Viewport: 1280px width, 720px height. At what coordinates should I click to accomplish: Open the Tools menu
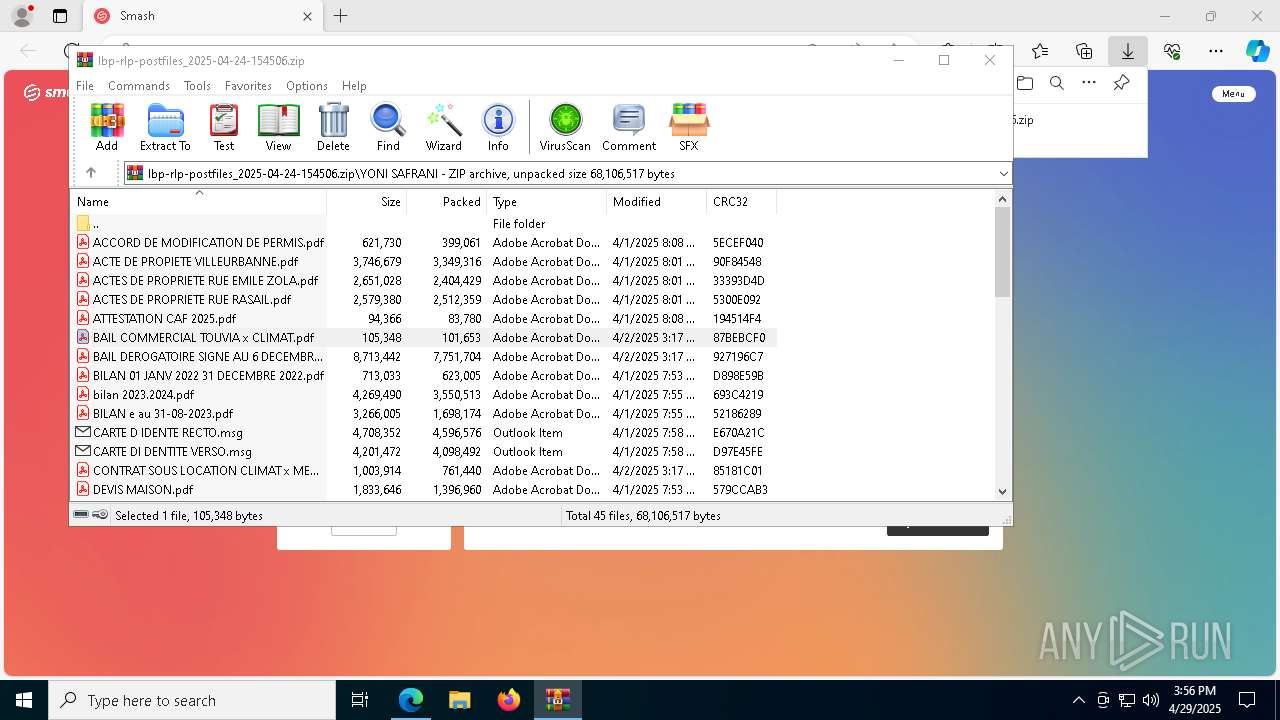(x=197, y=86)
